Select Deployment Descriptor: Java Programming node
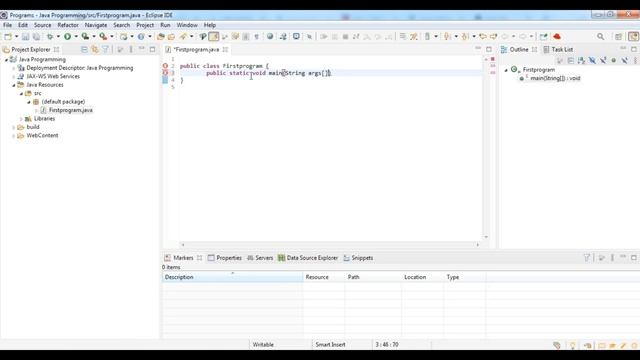Viewport: 640px width, 360px height. [x=80, y=68]
